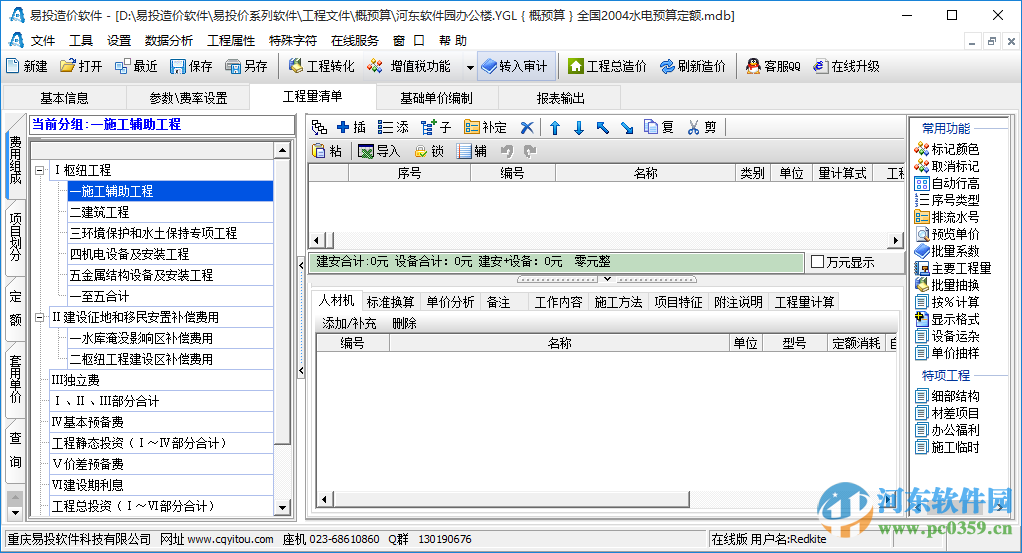1022x553 pixels.
Task: Click tree panel scroll down arrow
Action: click(x=282, y=507)
